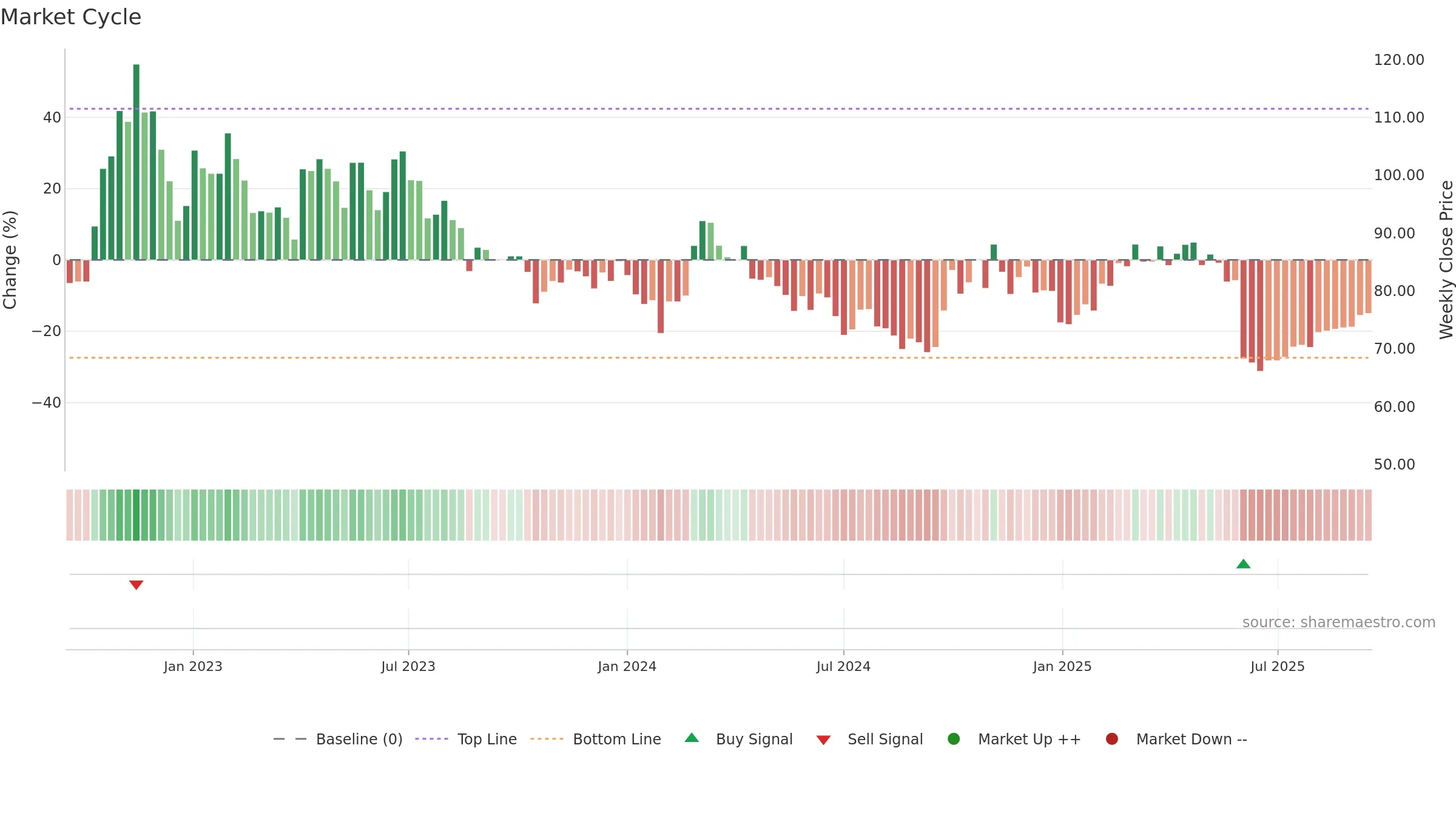The height and width of the screenshot is (819, 1456).
Task: Click the Jul 2024 axis label
Action: [x=843, y=666]
